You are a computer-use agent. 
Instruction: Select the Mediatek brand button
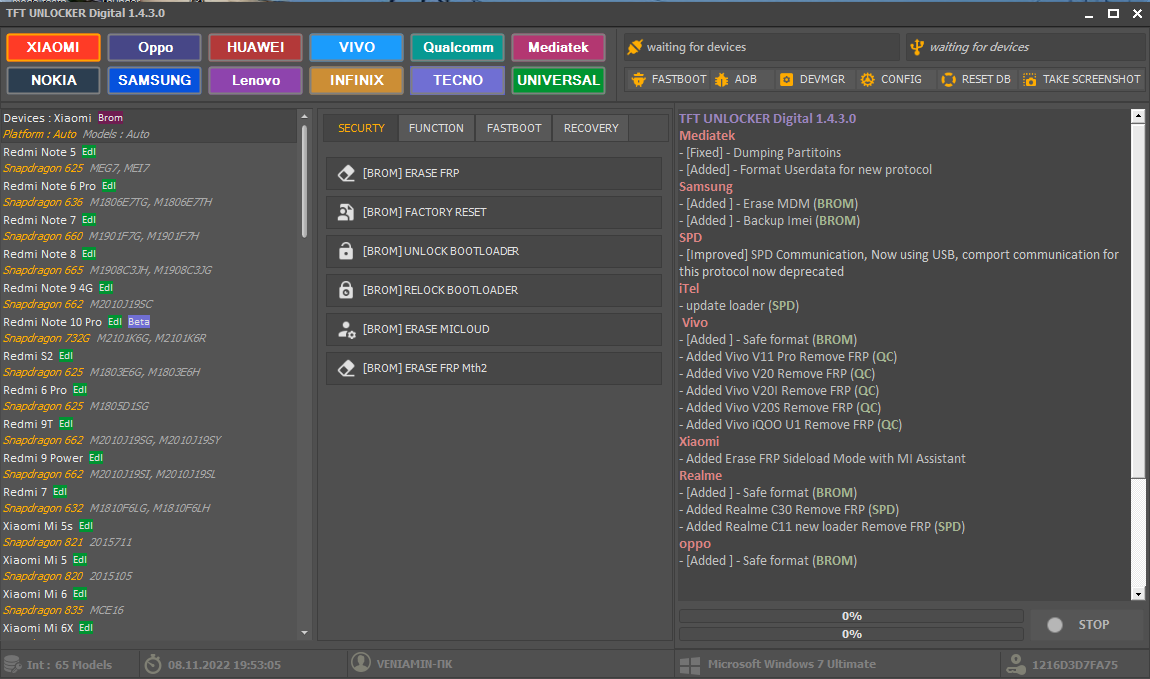point(558,47)
